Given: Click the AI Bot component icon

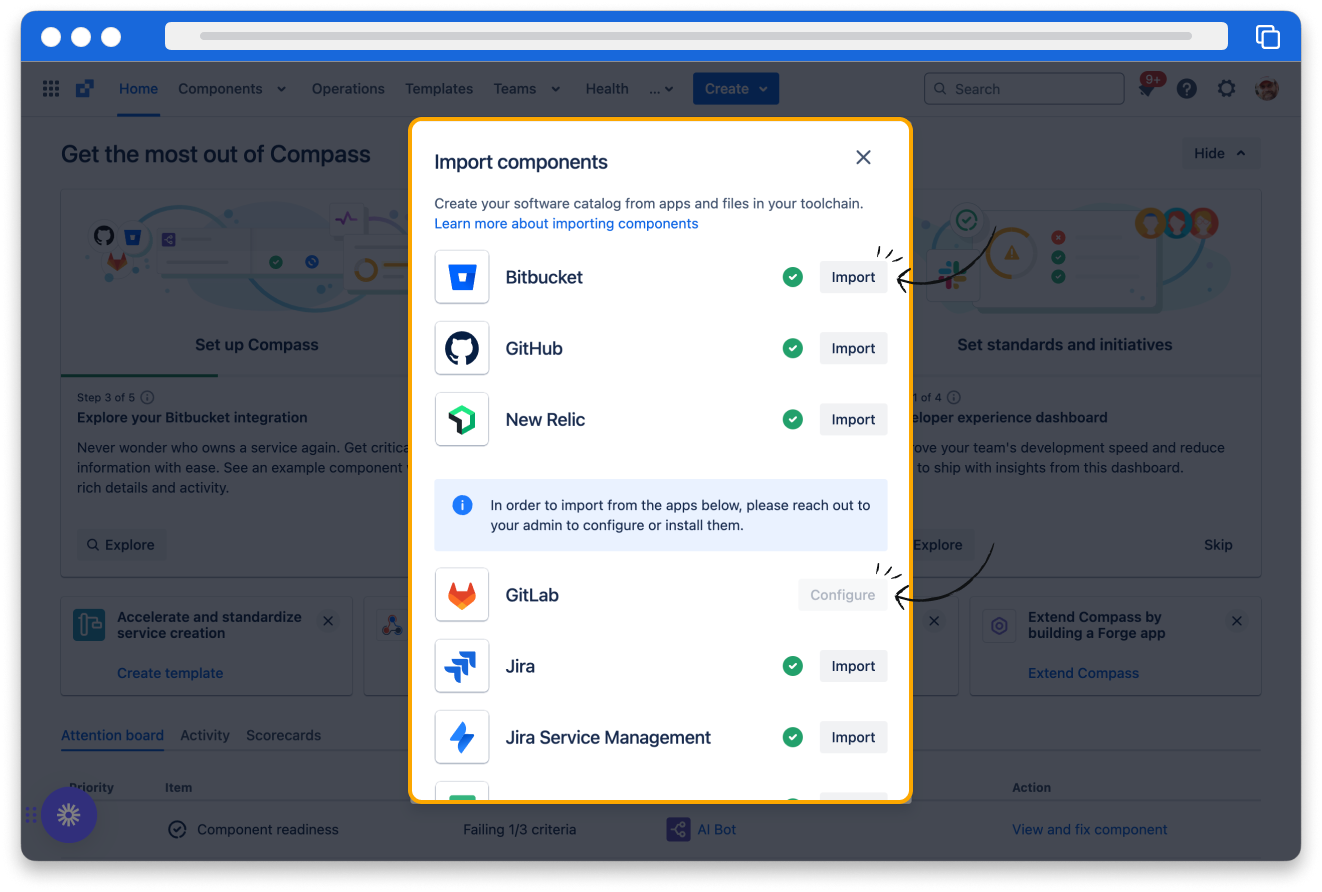Looking at the screenshot, I should coord(677,829).
